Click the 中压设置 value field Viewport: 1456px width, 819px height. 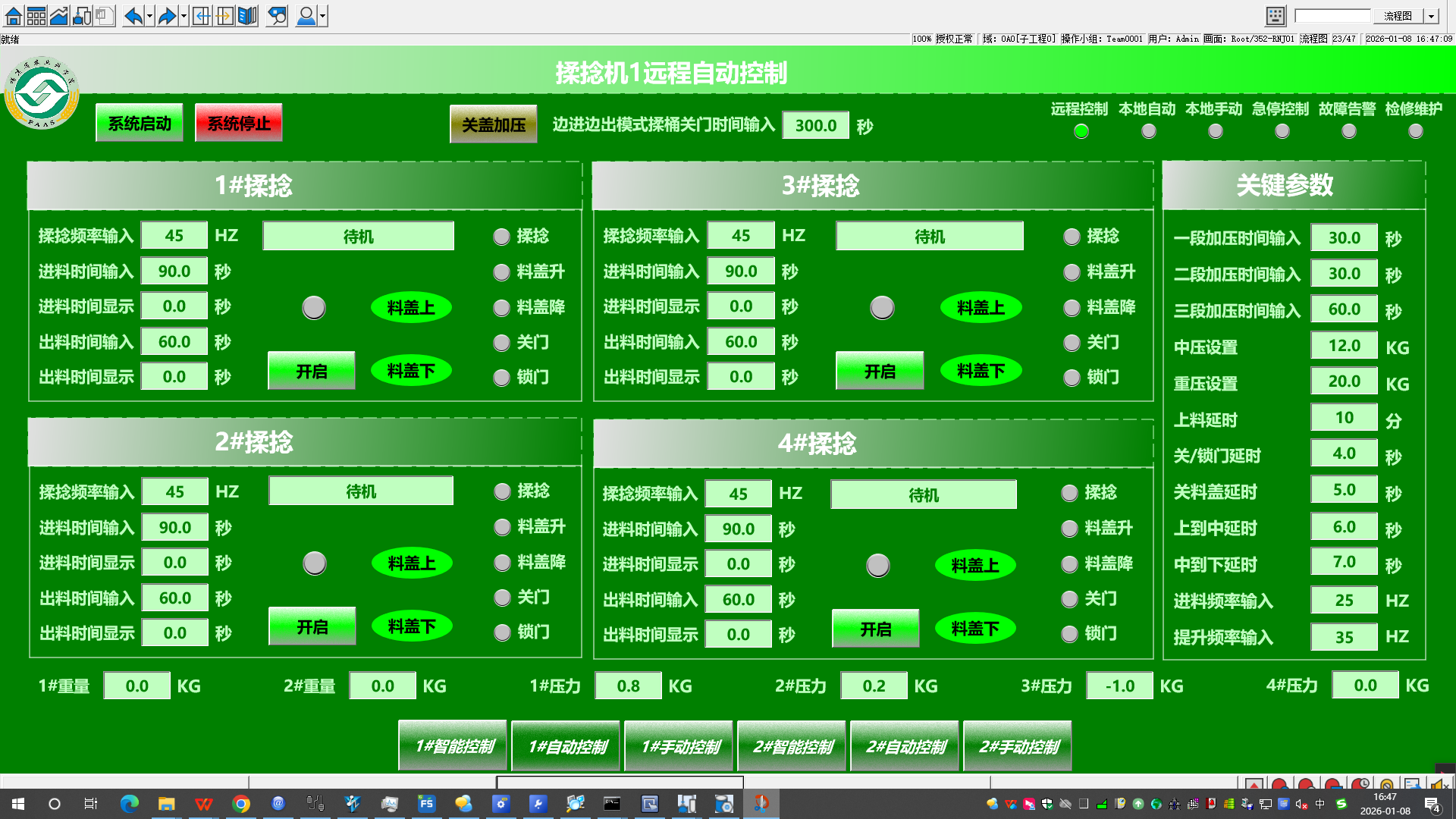[x=1343, y=346]
